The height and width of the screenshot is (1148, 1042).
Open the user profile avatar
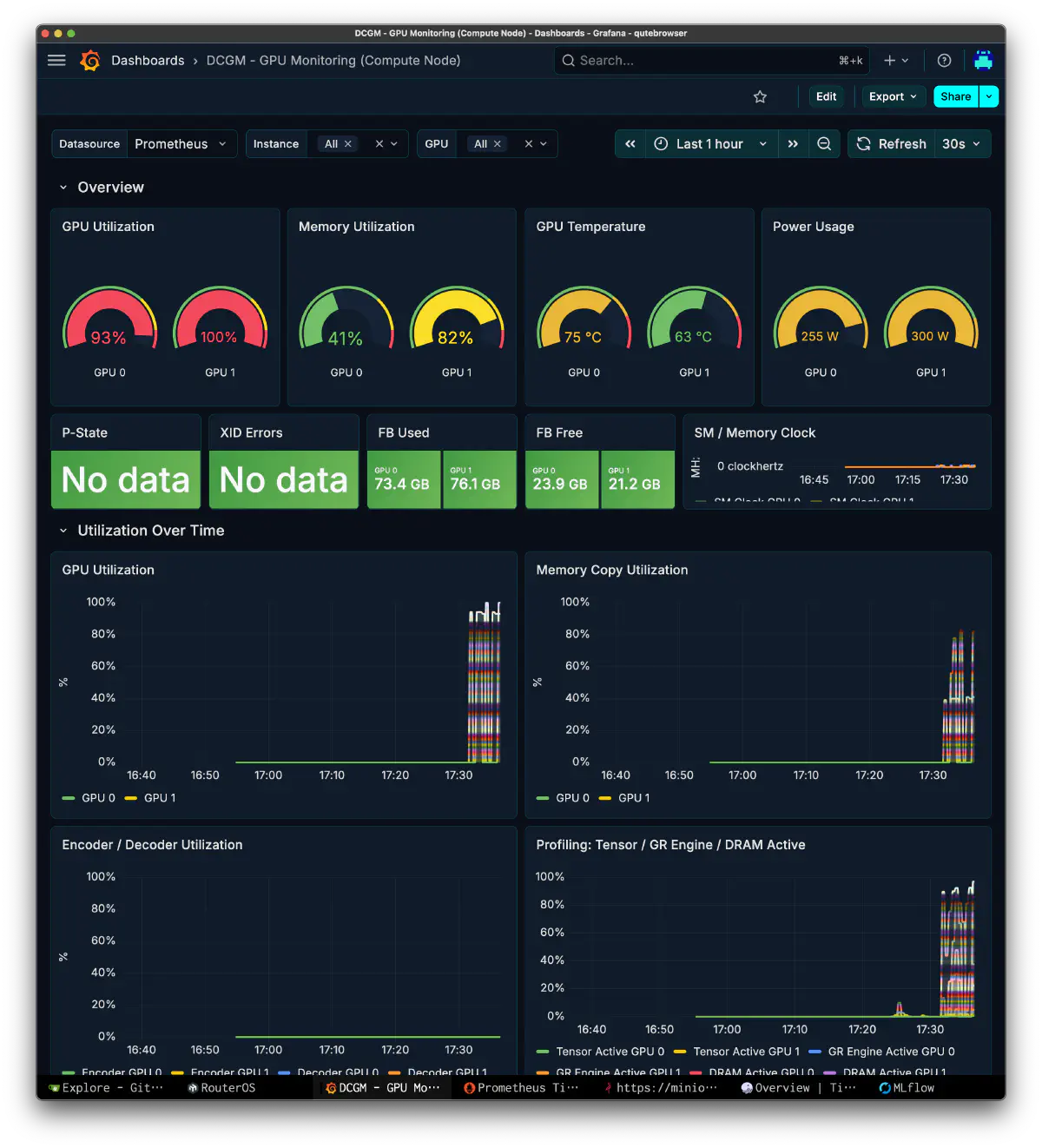983,60
